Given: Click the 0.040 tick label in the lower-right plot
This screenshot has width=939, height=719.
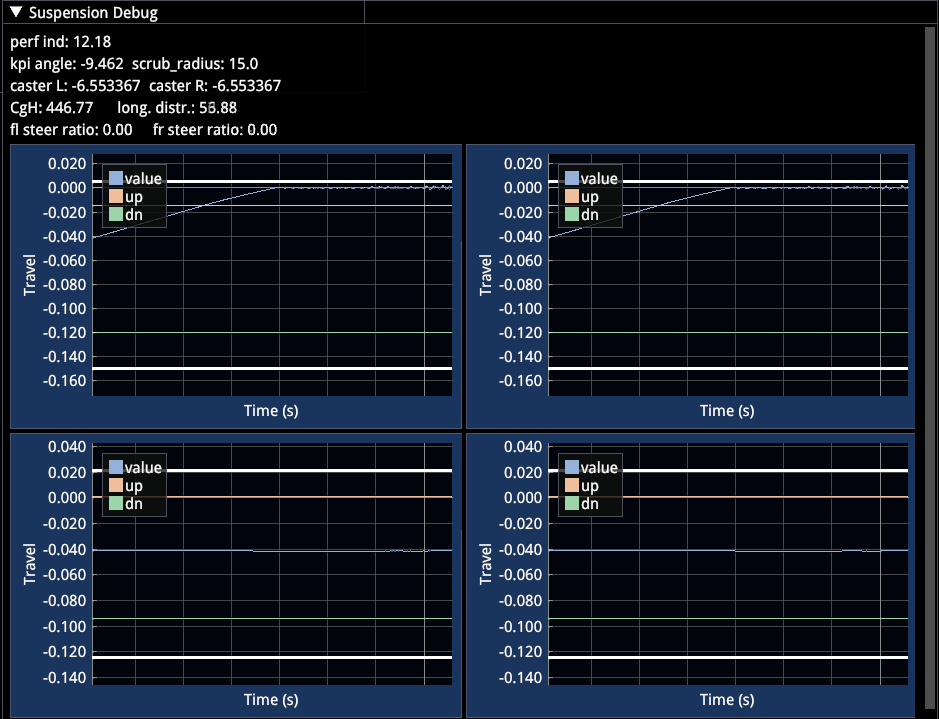Looking at the screenshot, I should click(x=523, y=447).
